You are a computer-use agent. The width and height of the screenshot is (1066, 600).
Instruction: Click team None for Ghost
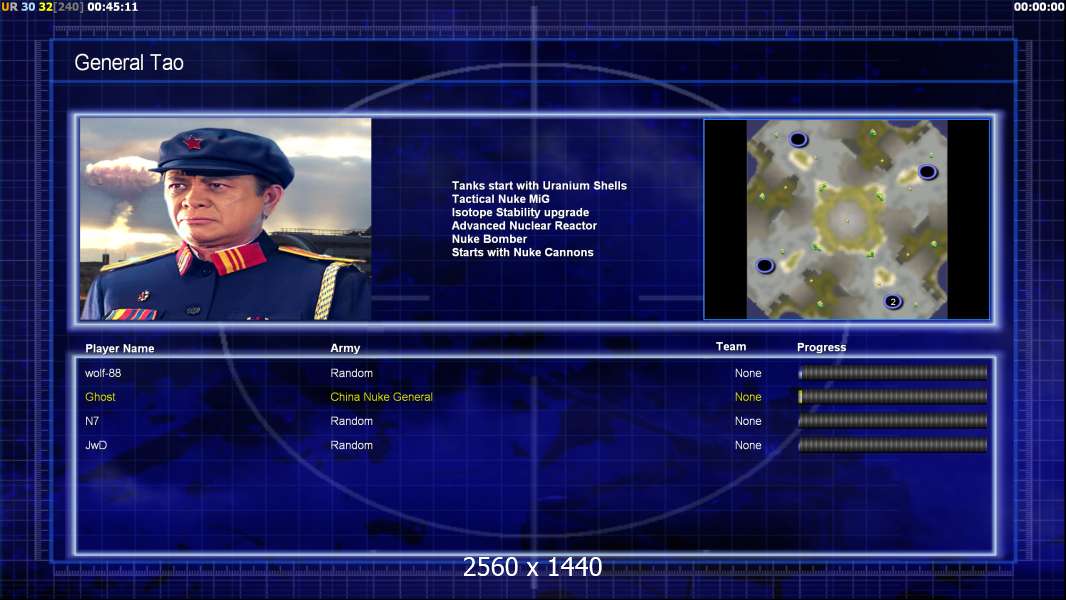[748, 397]
